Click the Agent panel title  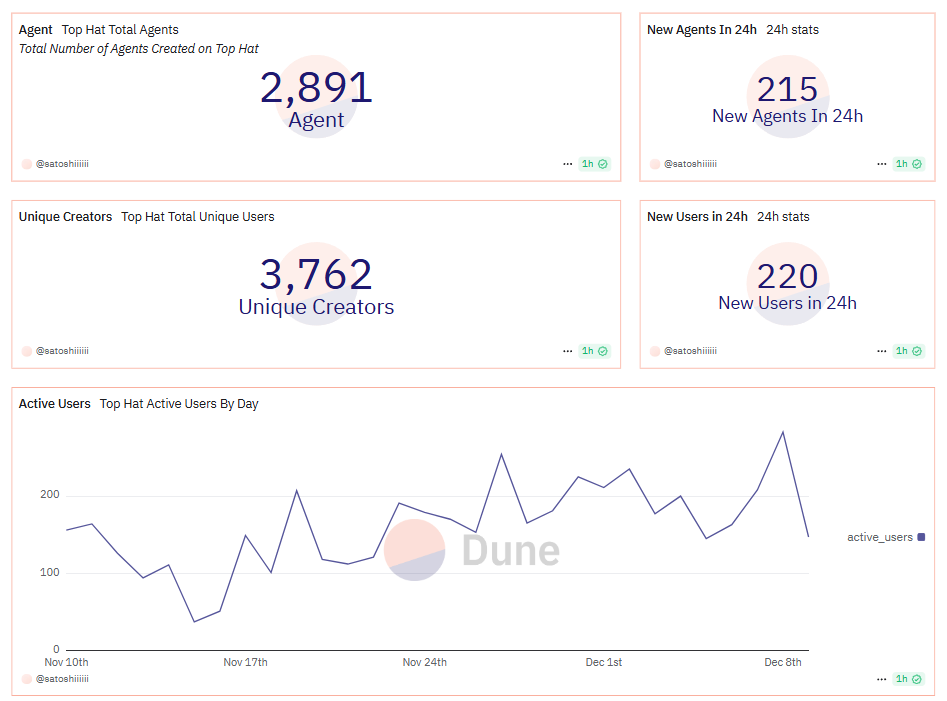coord(36,30)
